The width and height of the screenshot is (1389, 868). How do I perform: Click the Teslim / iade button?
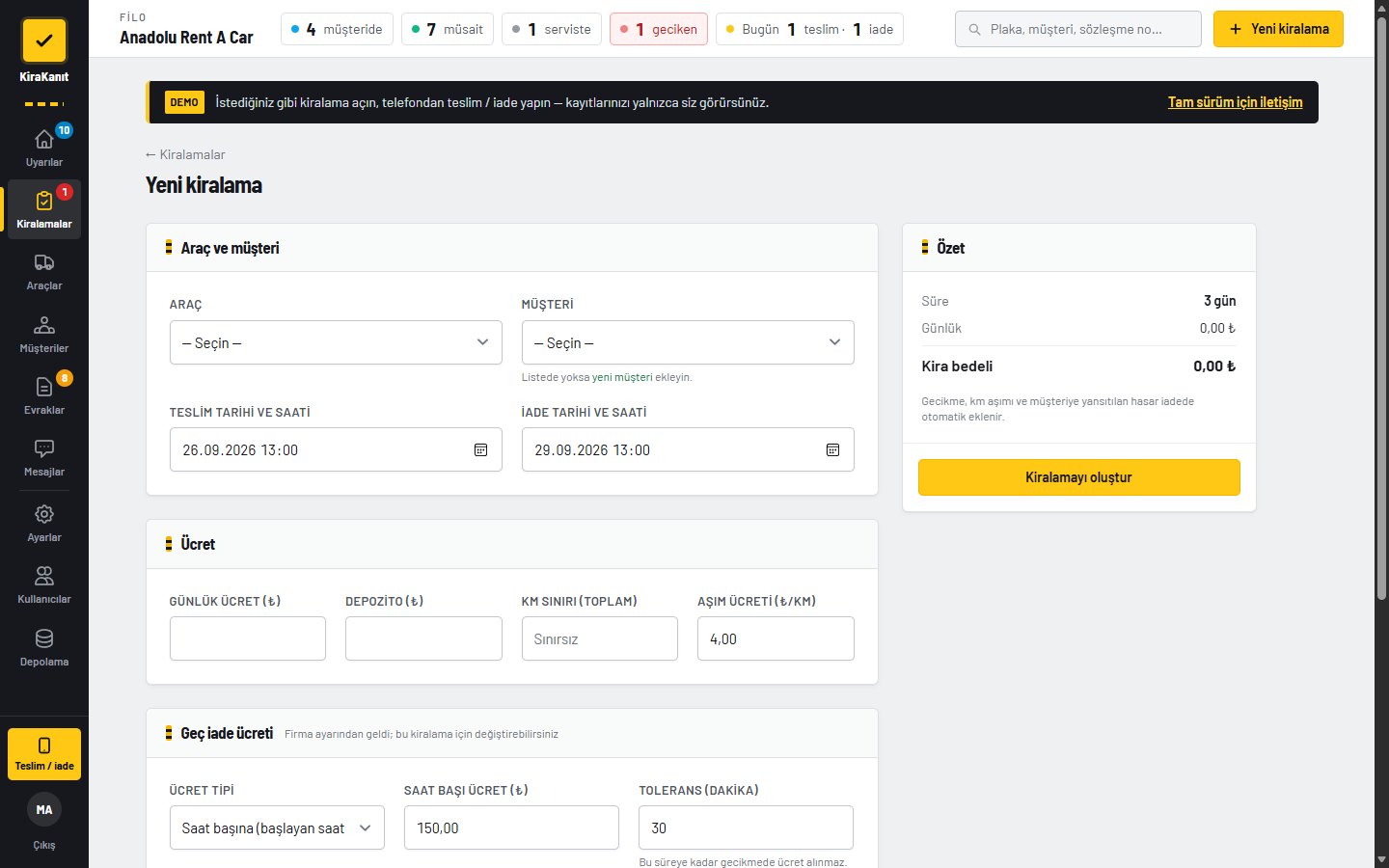coord(44,754)
